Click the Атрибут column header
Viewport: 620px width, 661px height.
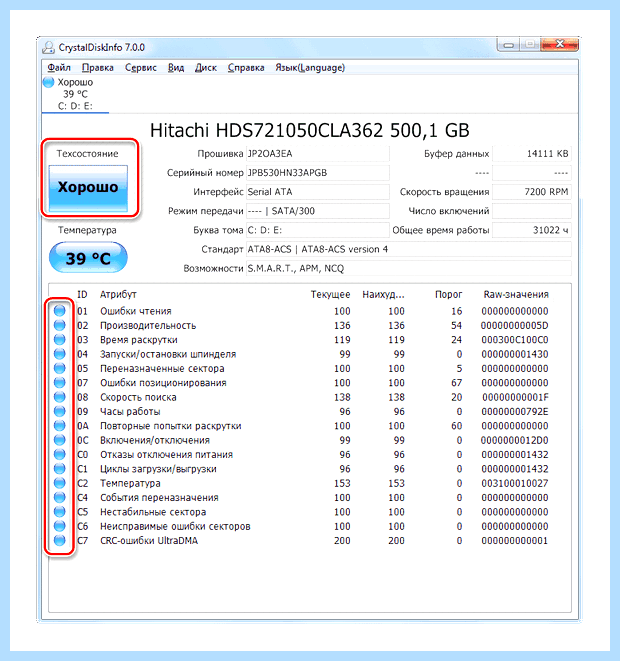click(118, 294)
